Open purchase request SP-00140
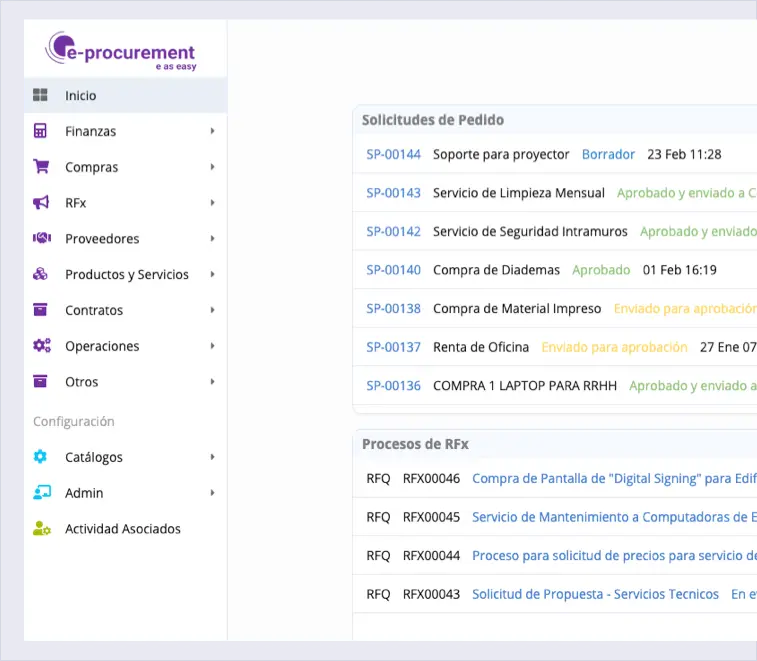 [393, 270]
